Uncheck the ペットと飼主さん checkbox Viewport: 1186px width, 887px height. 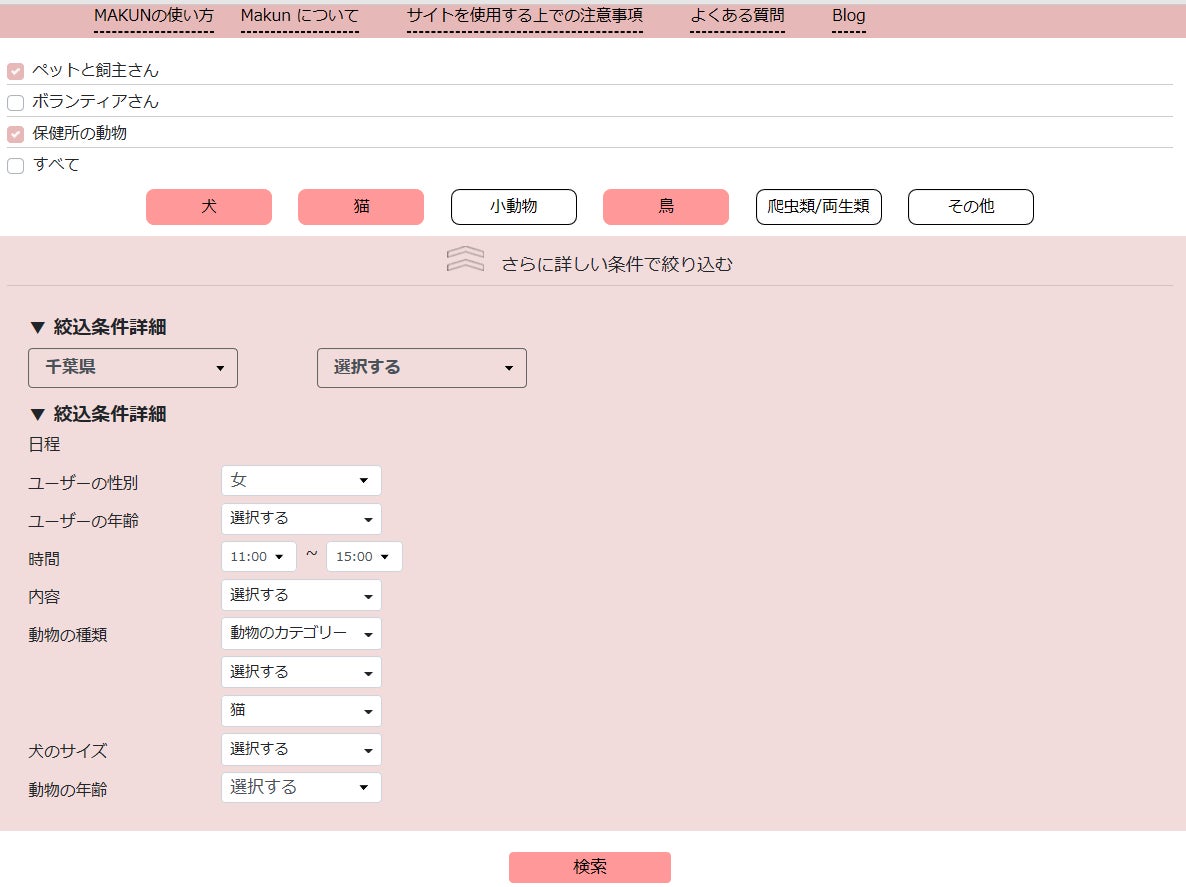[x=16, y=71]
